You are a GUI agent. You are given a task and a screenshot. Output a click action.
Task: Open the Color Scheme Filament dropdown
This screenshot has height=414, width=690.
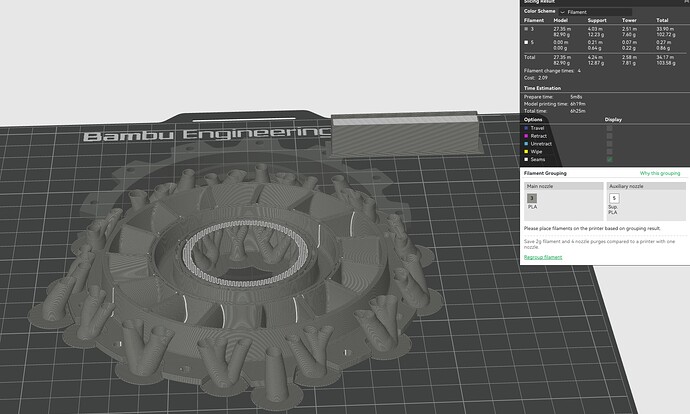595,12
